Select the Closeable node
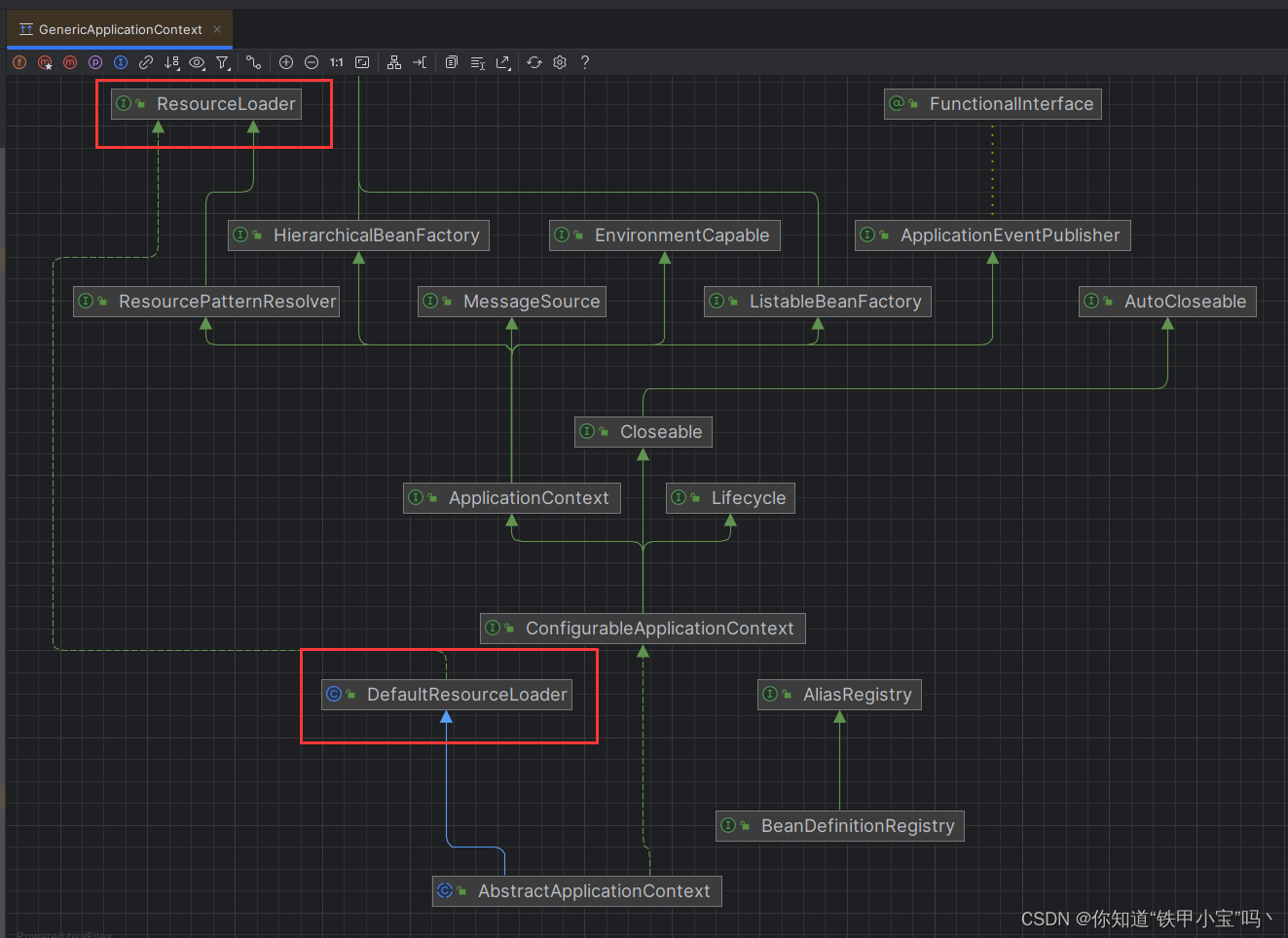Image resolution: width=1288 pixels, height=938 pixels. point(644,432)
